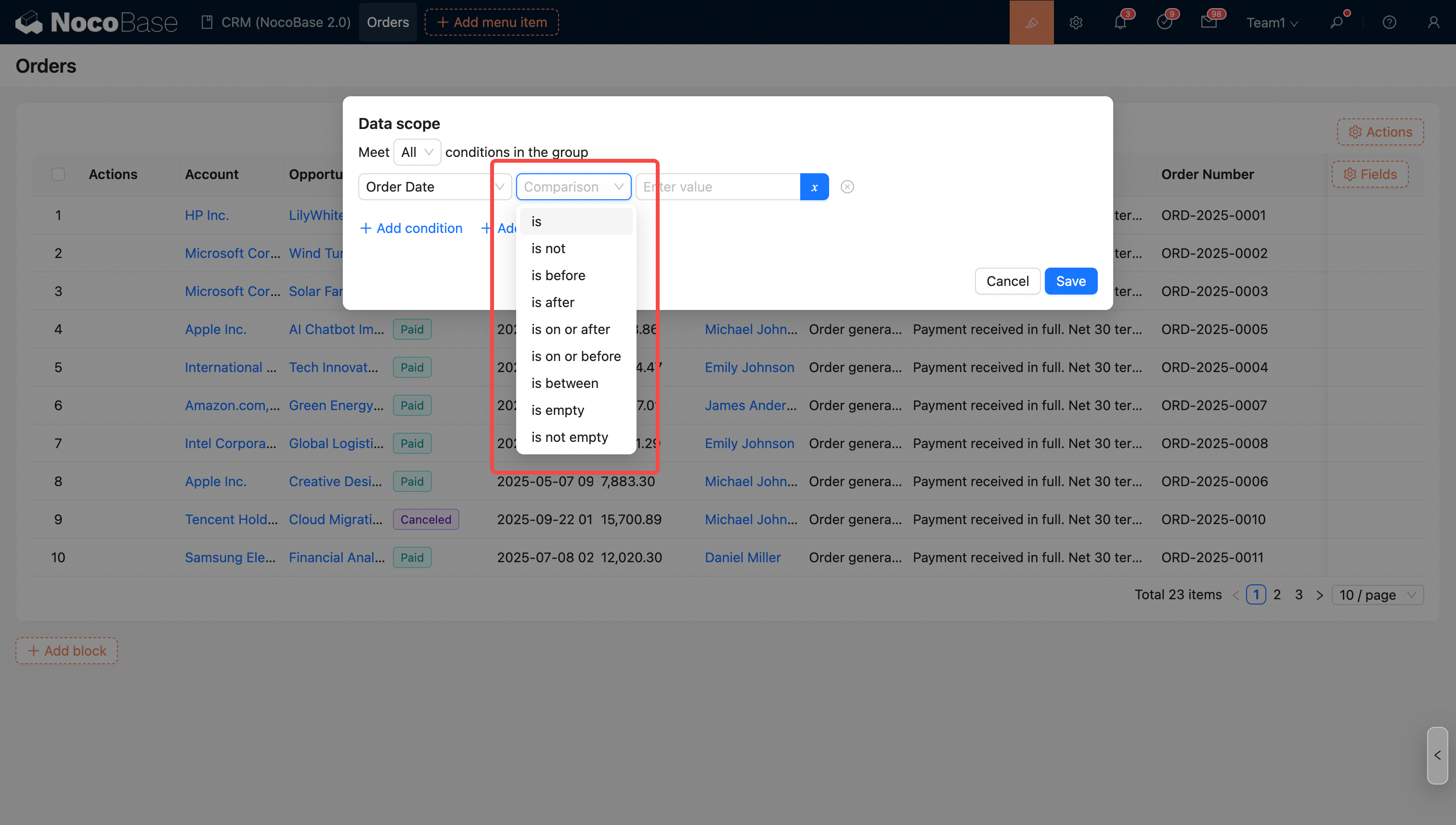
Task: Open the settings gear icon in header
Action: pos(1076,22)
